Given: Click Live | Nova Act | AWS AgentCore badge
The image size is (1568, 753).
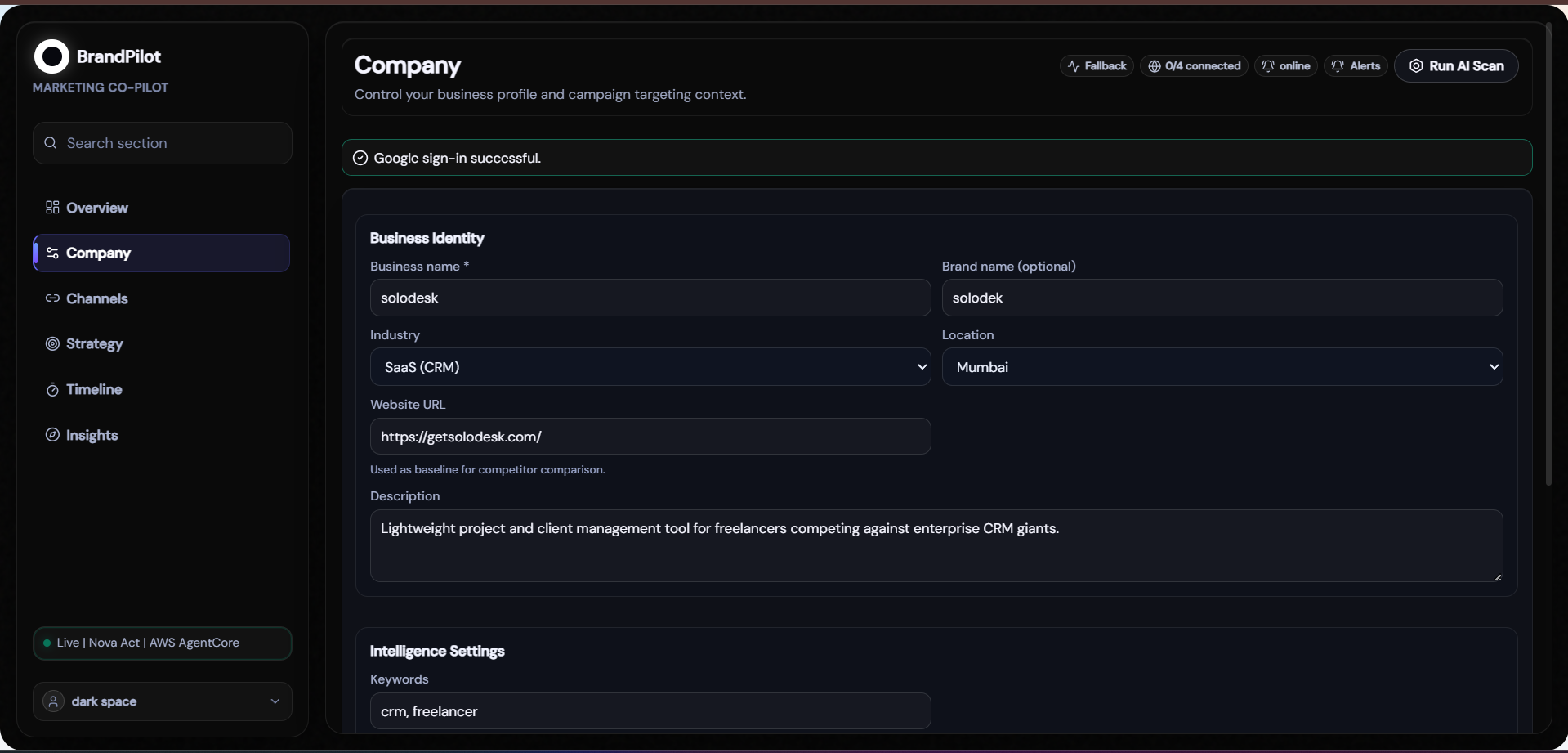Looking at the screenshot, I should (x=163, y=643).
